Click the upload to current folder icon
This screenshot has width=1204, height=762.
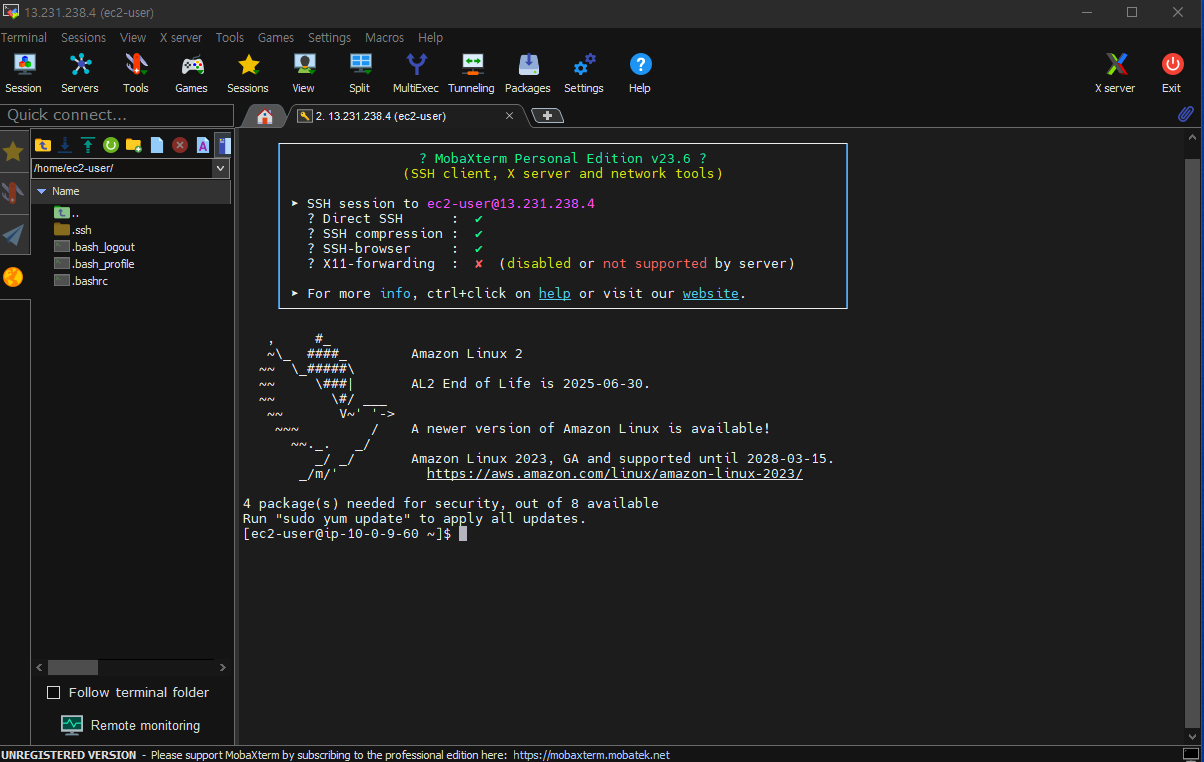pos(88,145)
